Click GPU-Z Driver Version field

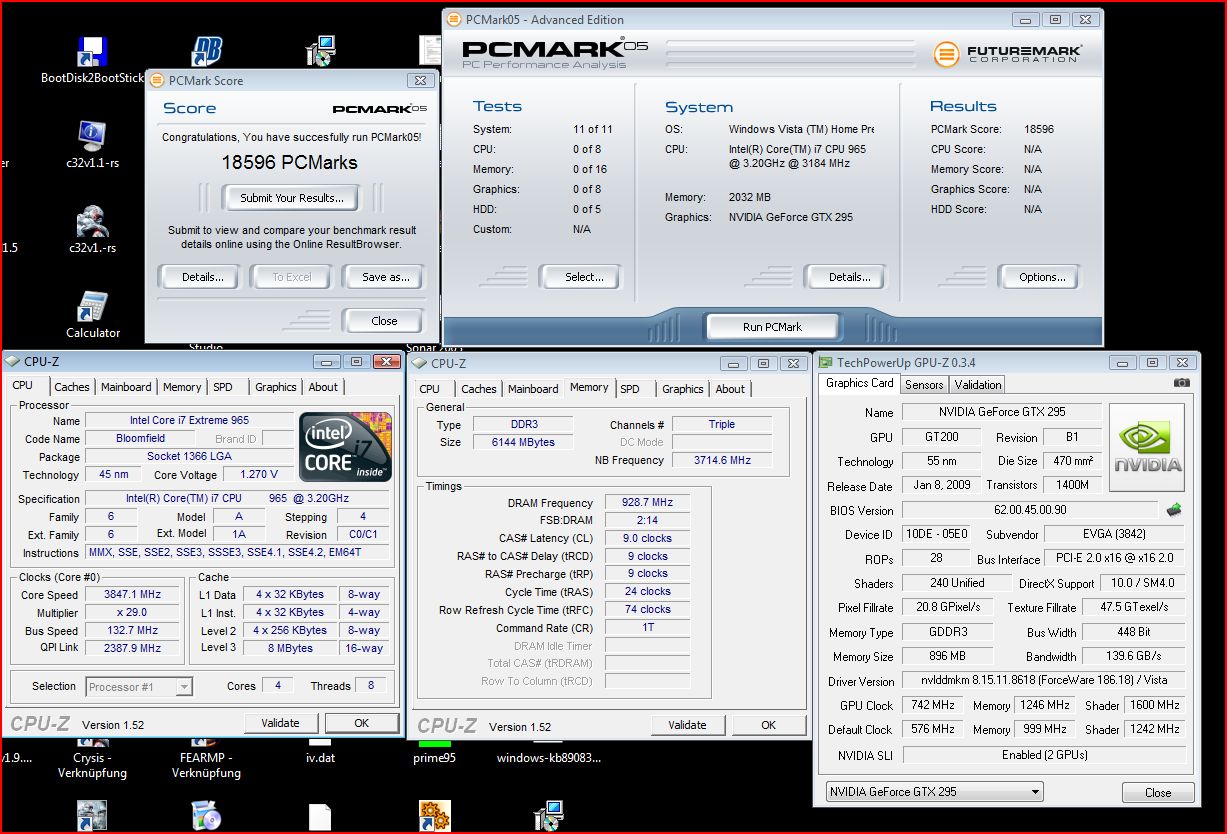tap(1044, 680)
